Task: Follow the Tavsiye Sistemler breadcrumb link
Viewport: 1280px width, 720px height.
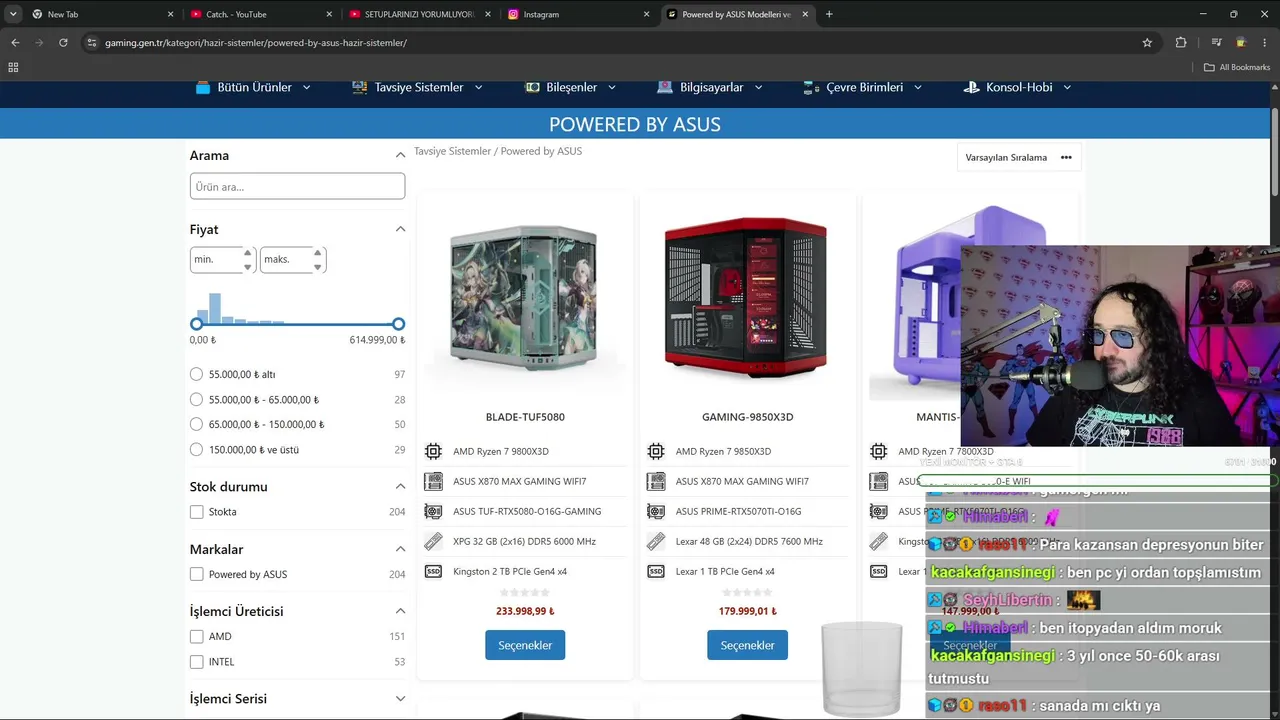Action: [452, 151]
